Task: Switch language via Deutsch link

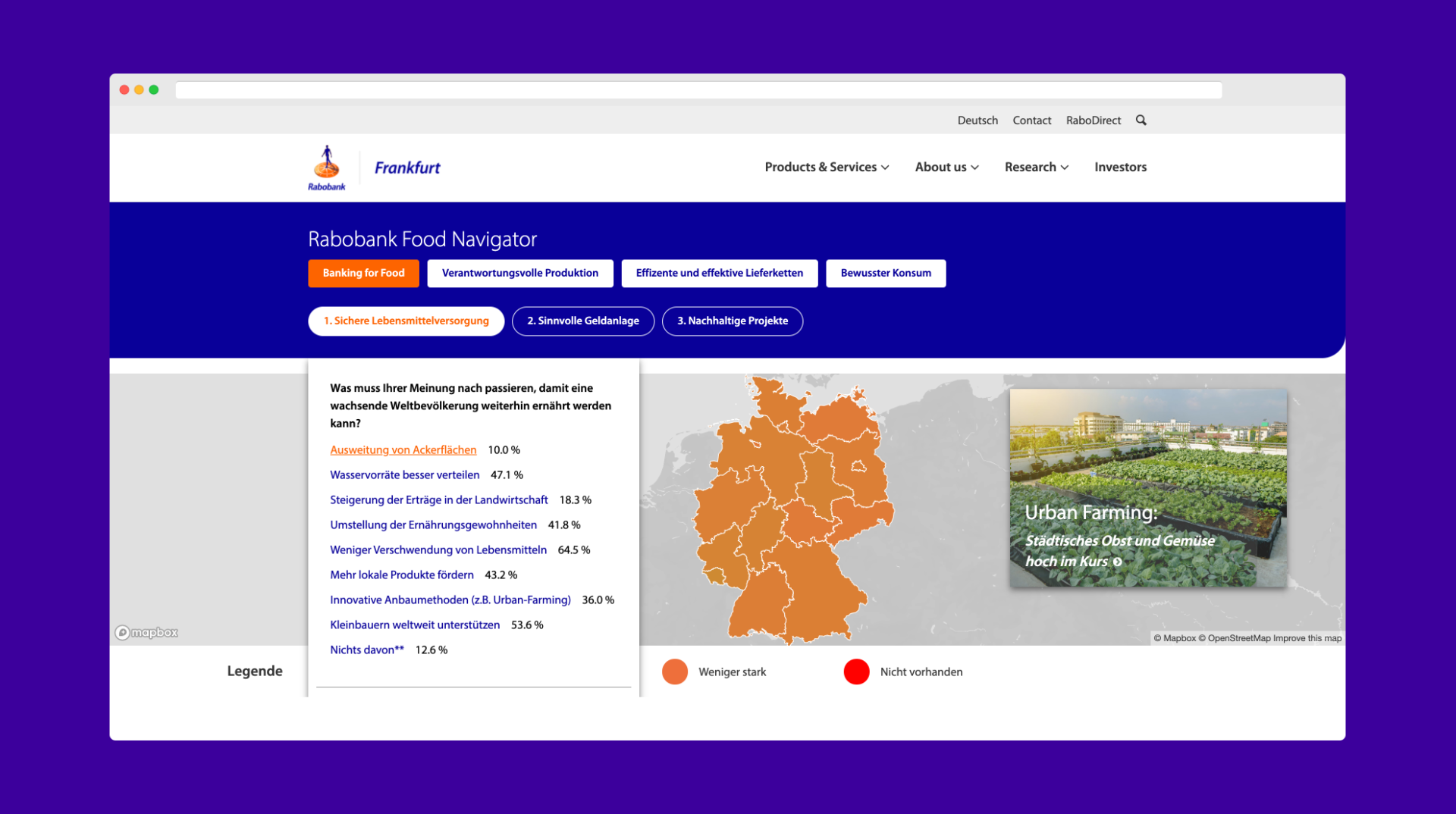Action: [977, 120]
